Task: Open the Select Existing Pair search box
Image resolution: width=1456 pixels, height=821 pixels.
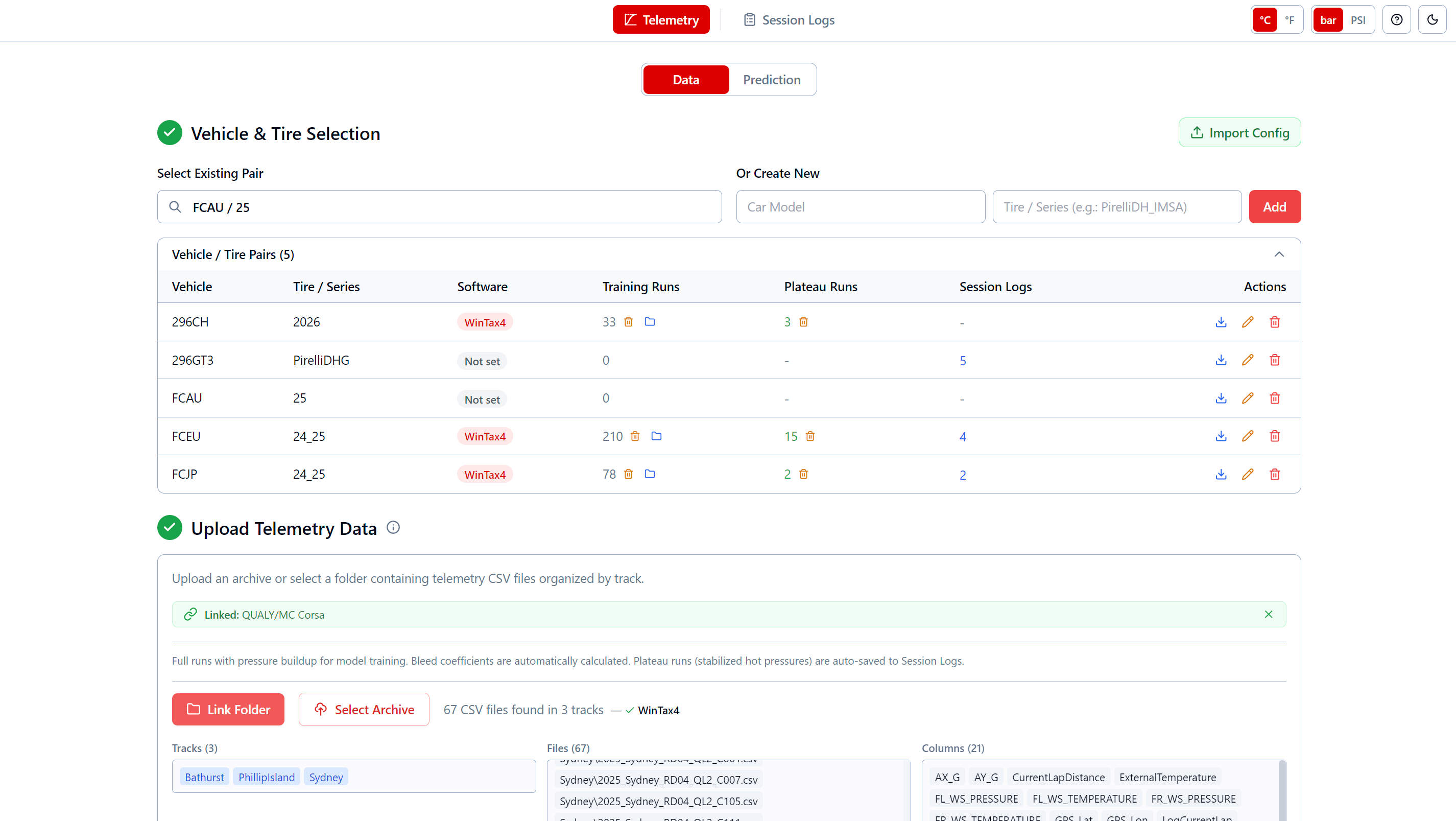Action: (x=439, y=207)
